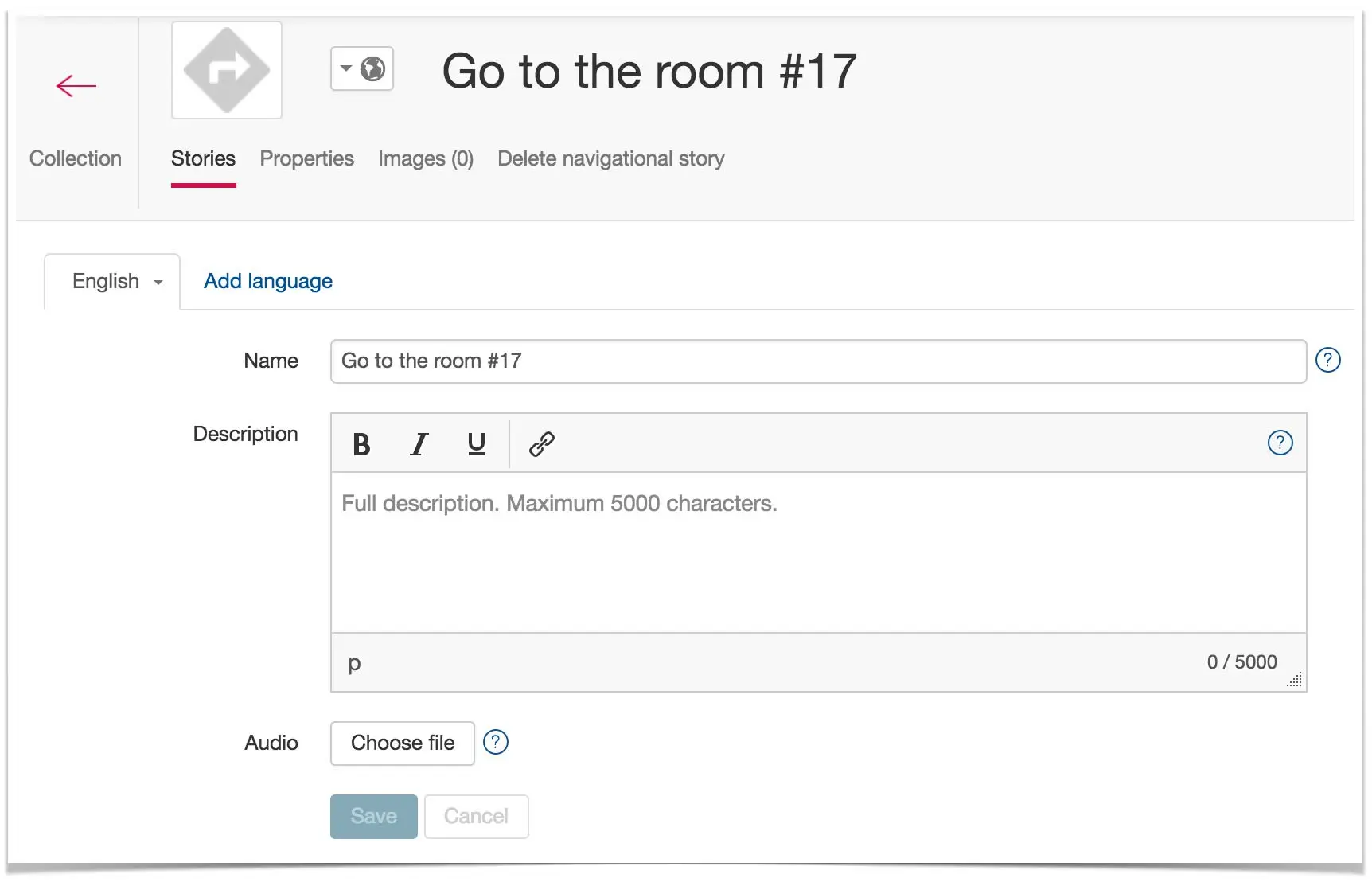Click the Add language link
This screenshot has height=882, width=1372.
[268, 281]
